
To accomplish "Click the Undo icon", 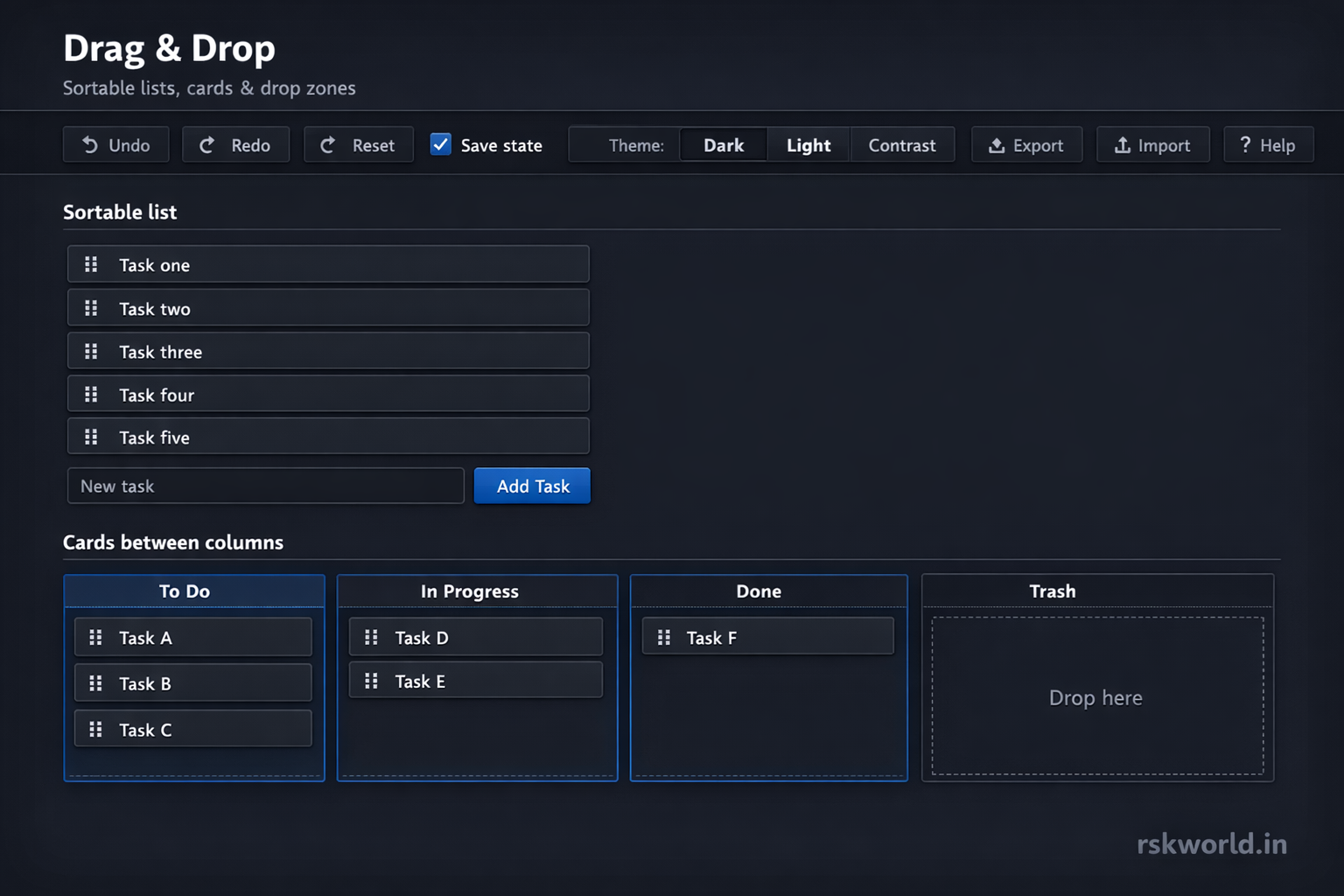I will (x=92, y=144).
